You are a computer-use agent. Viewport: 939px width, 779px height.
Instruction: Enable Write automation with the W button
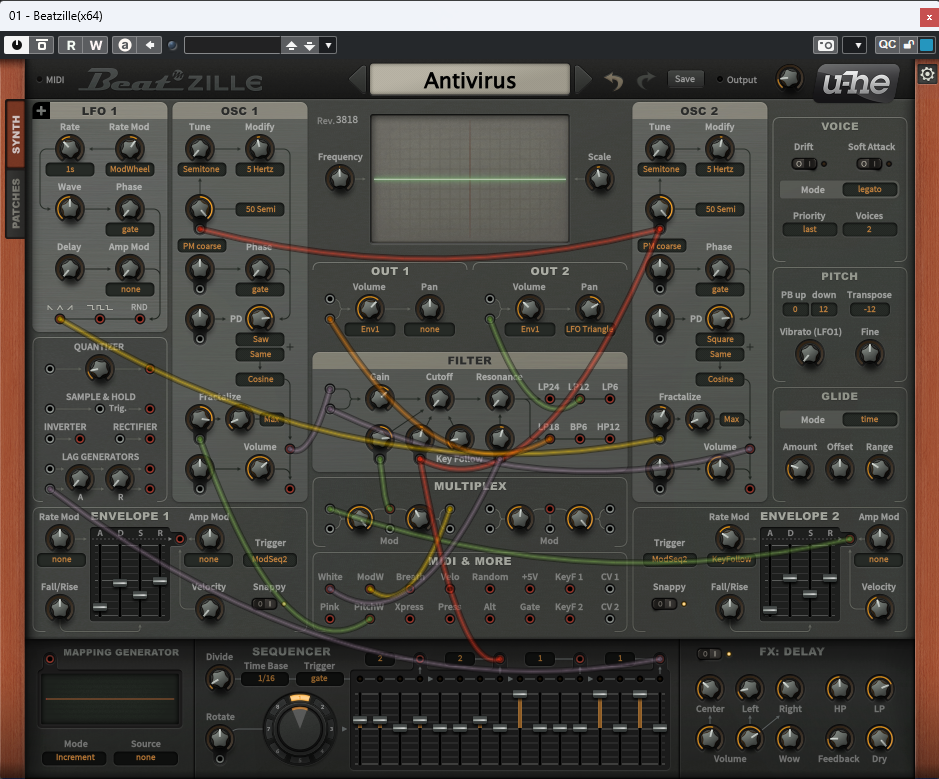tap(96, 45)
